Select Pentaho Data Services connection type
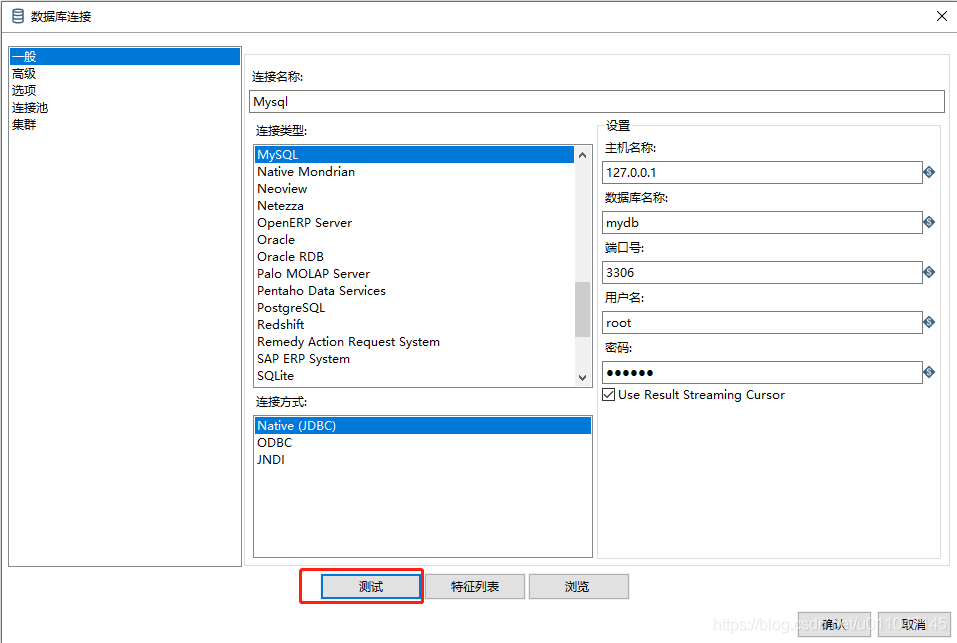The width and height of the screenshot is (957, 643). (414, 291)
